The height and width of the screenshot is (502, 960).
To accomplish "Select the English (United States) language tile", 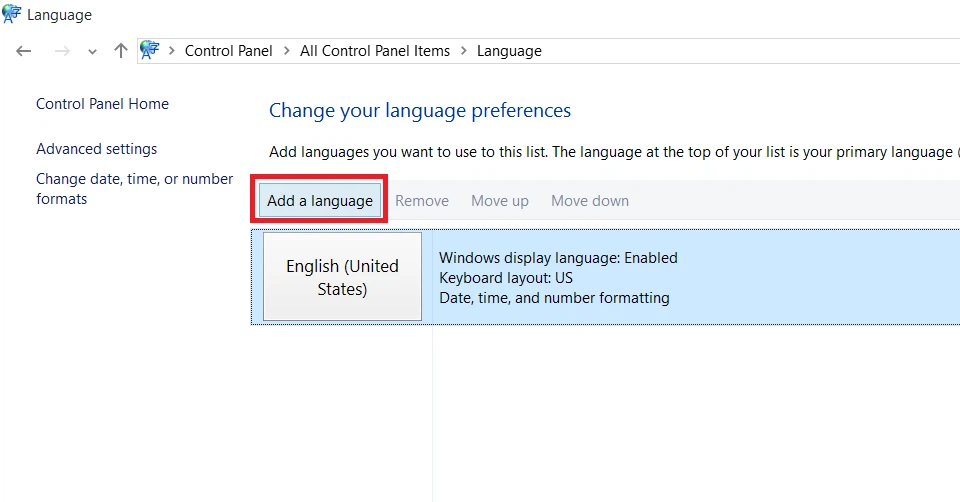I will point(342,277).
